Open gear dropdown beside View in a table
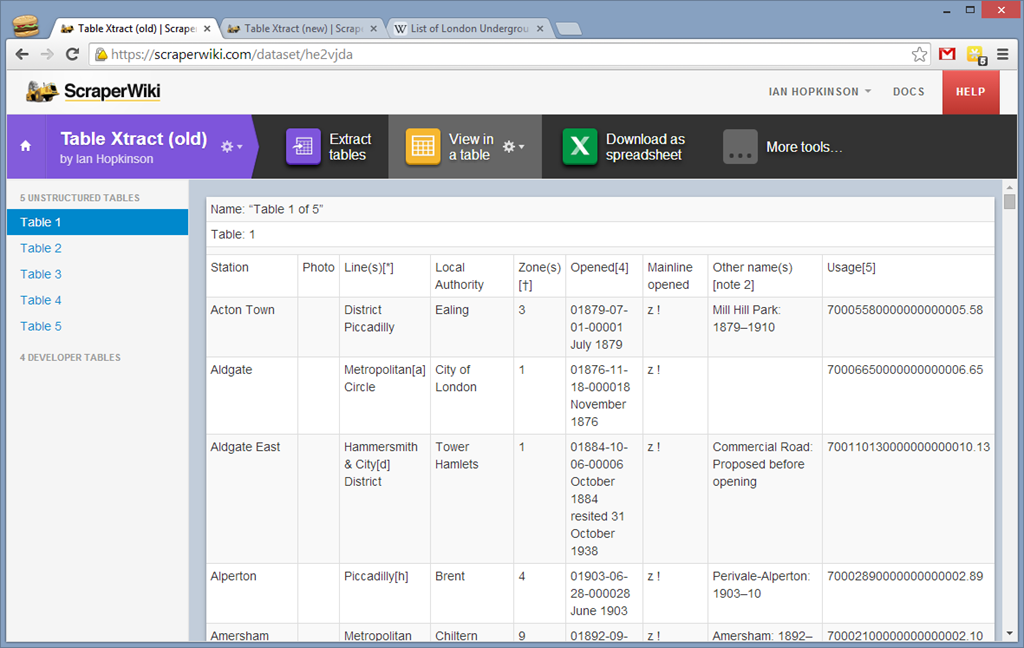Viewport: 1024px width, 648px height. 513,146
